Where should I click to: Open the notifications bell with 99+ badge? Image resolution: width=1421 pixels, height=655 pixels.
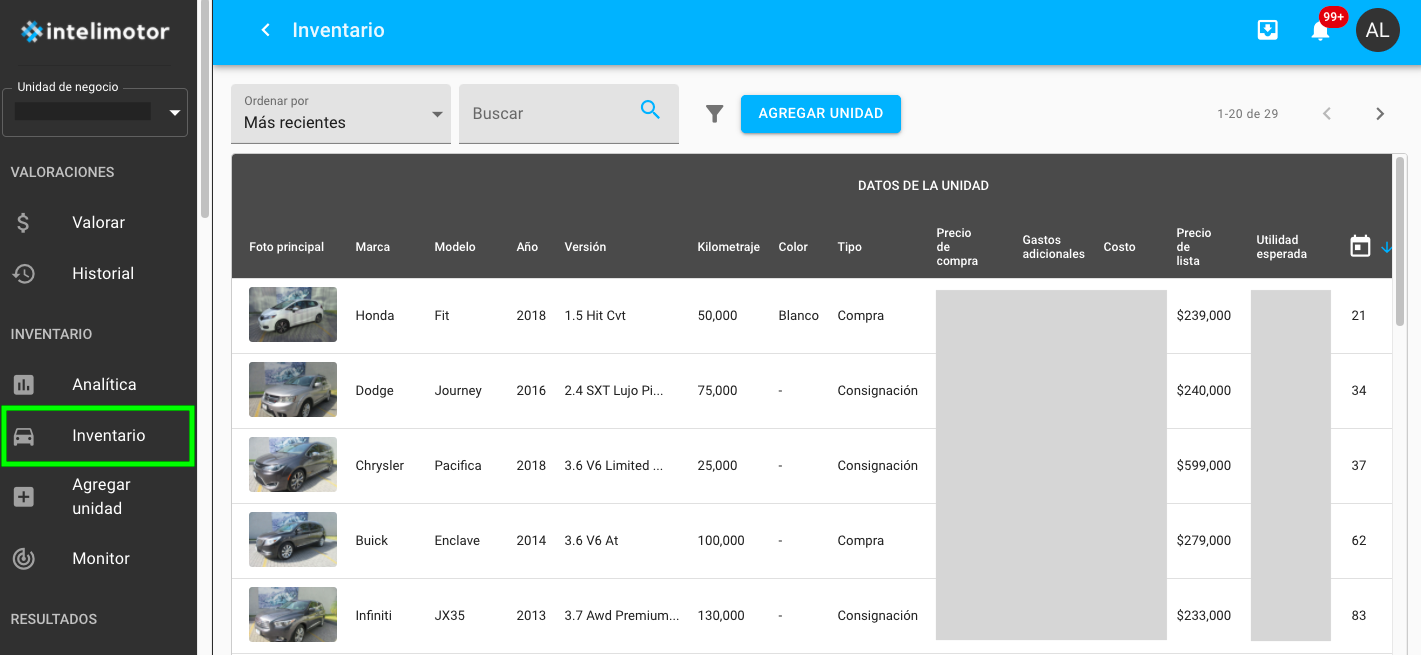click(1320, 30)
